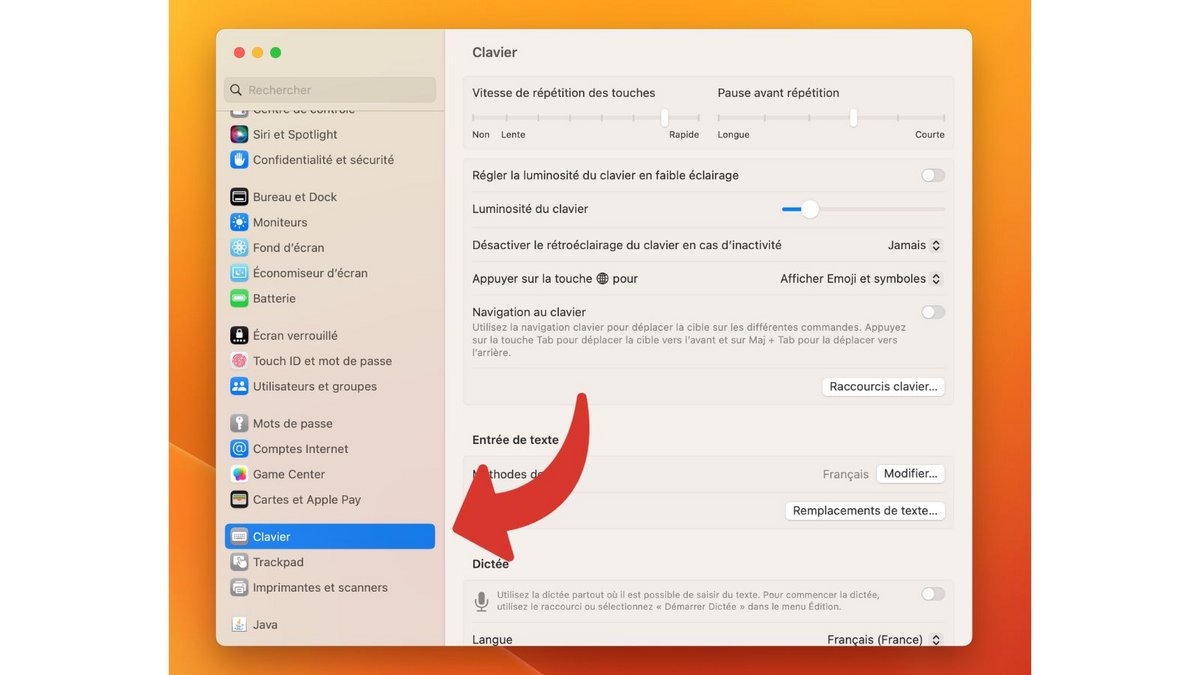The image size is (1200, 675).
Task: Click the key repeat speed slider
Action: [585, 118]
